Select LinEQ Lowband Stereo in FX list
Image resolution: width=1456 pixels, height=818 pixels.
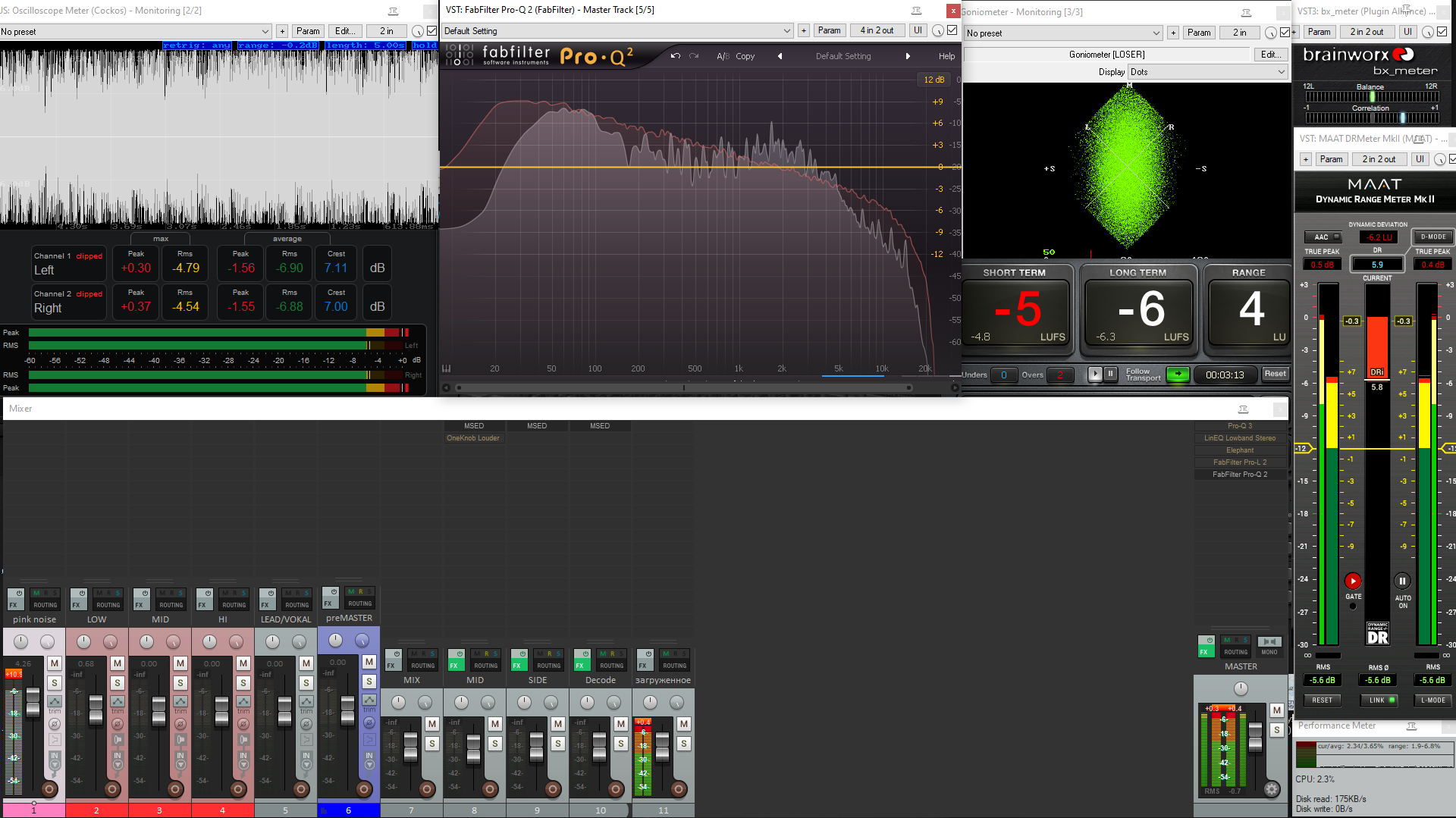(1240, 438)
